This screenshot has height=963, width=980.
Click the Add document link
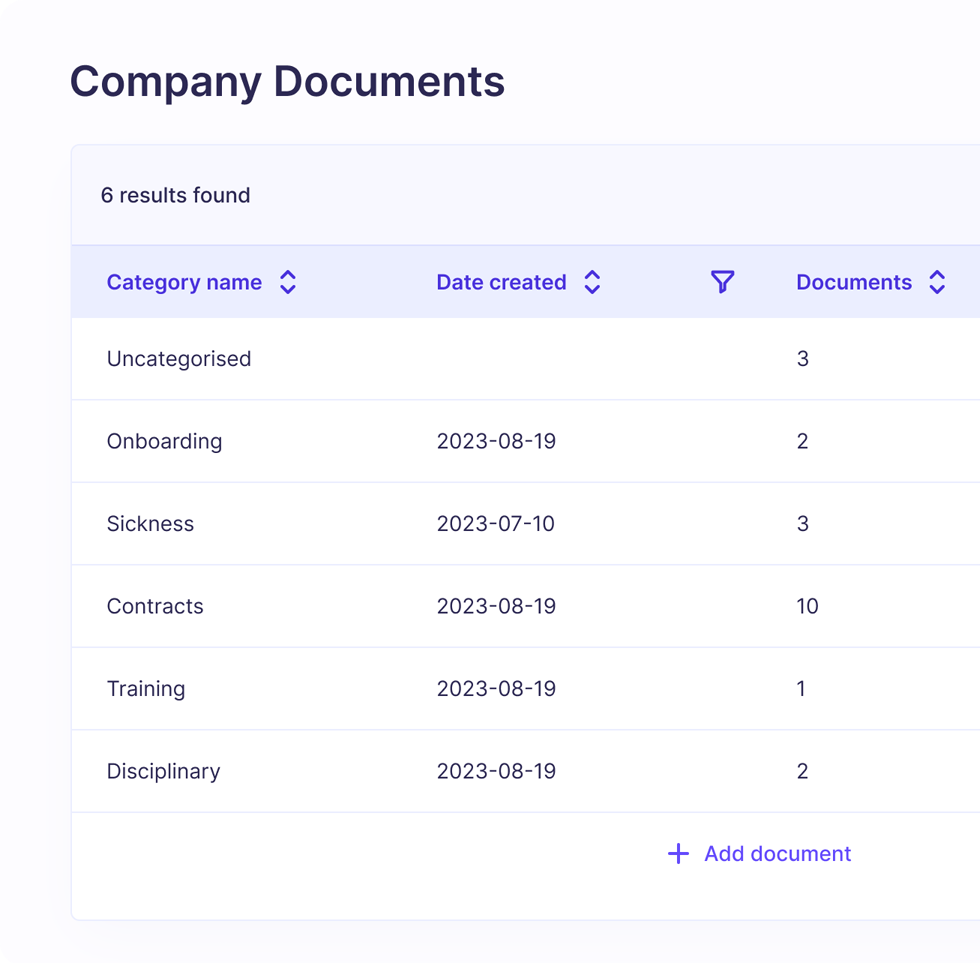pyautogui.click(x=777, y=853)
